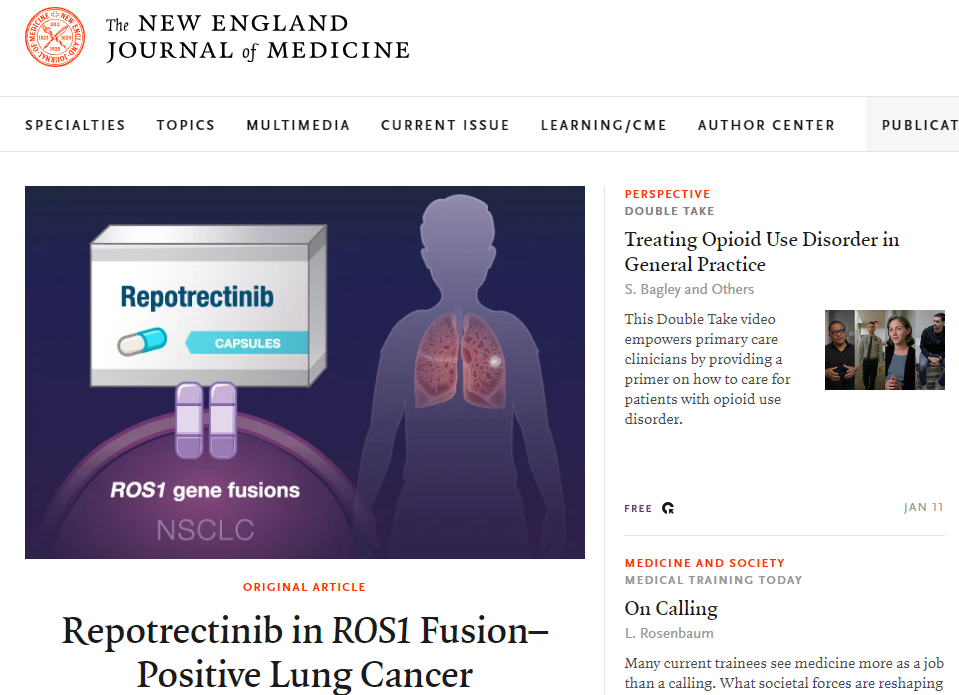Open the Author Center menu

click(x=766, y=125)
